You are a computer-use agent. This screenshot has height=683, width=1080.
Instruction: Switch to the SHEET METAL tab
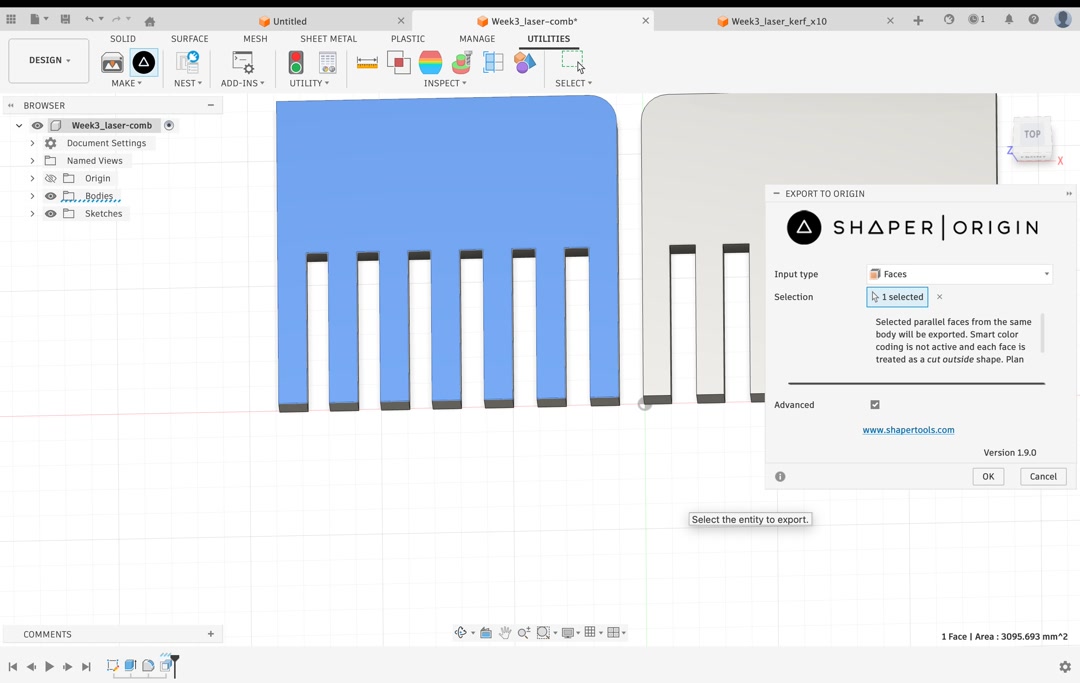point(329,39)
